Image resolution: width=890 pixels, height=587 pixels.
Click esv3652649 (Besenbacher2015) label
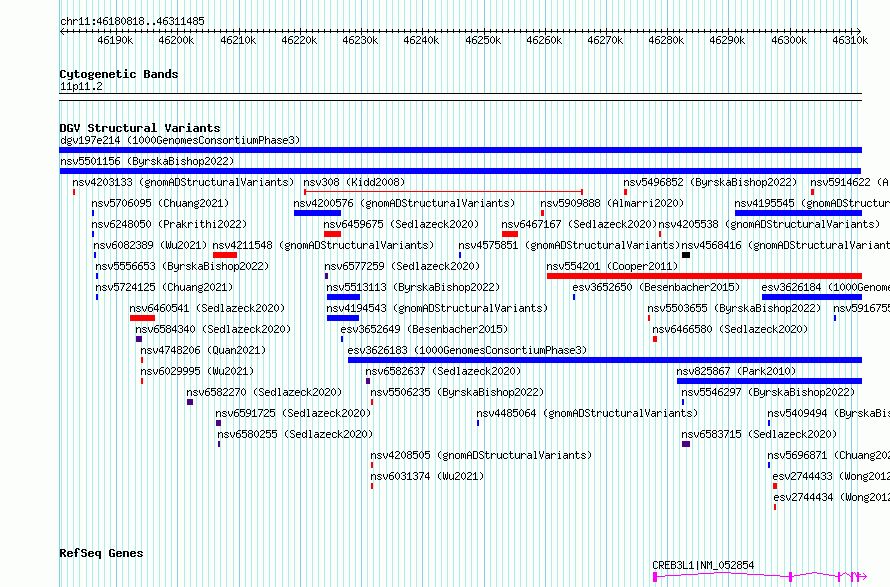424,329
